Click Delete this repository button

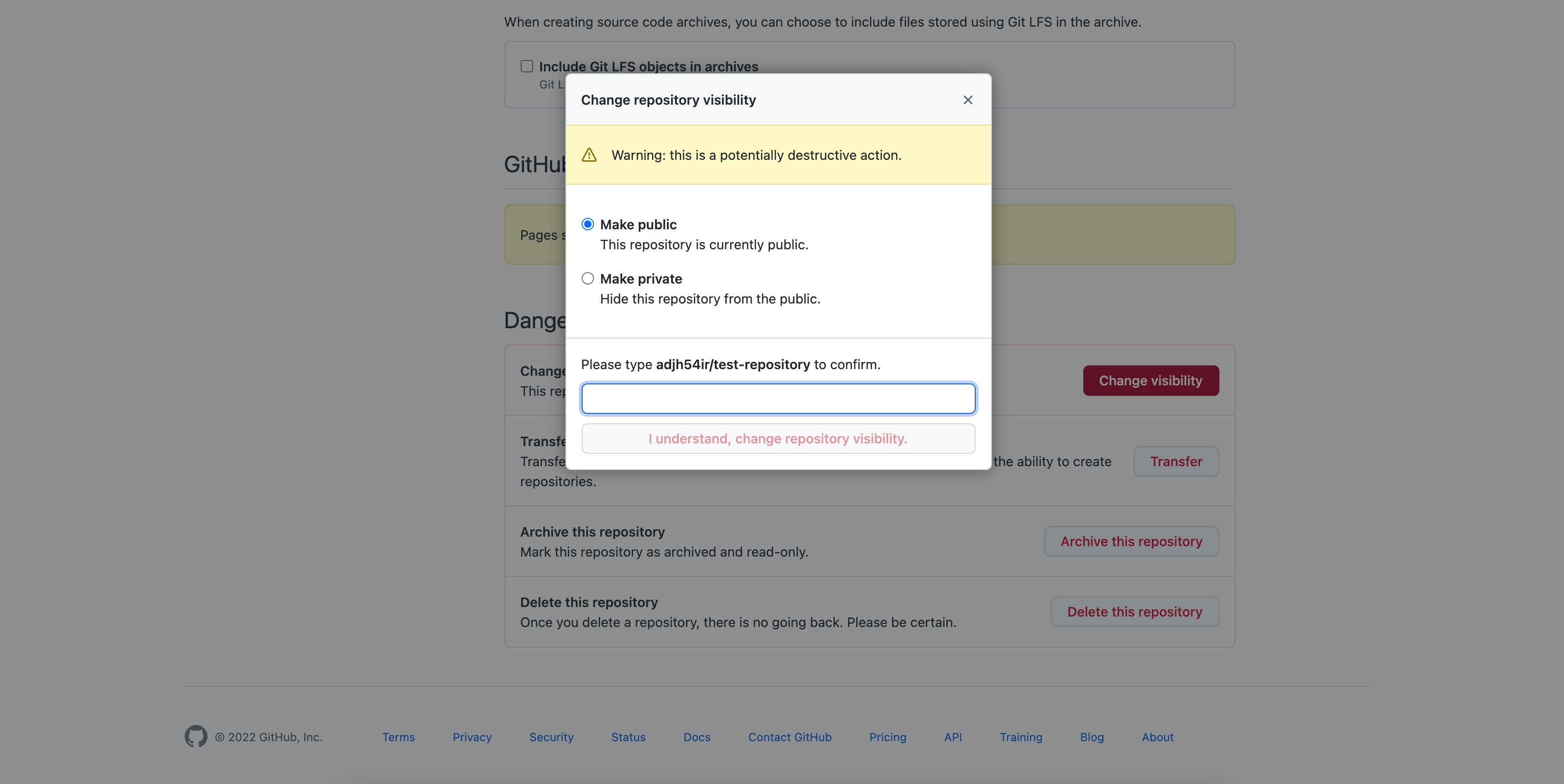tap(1134, 612)
